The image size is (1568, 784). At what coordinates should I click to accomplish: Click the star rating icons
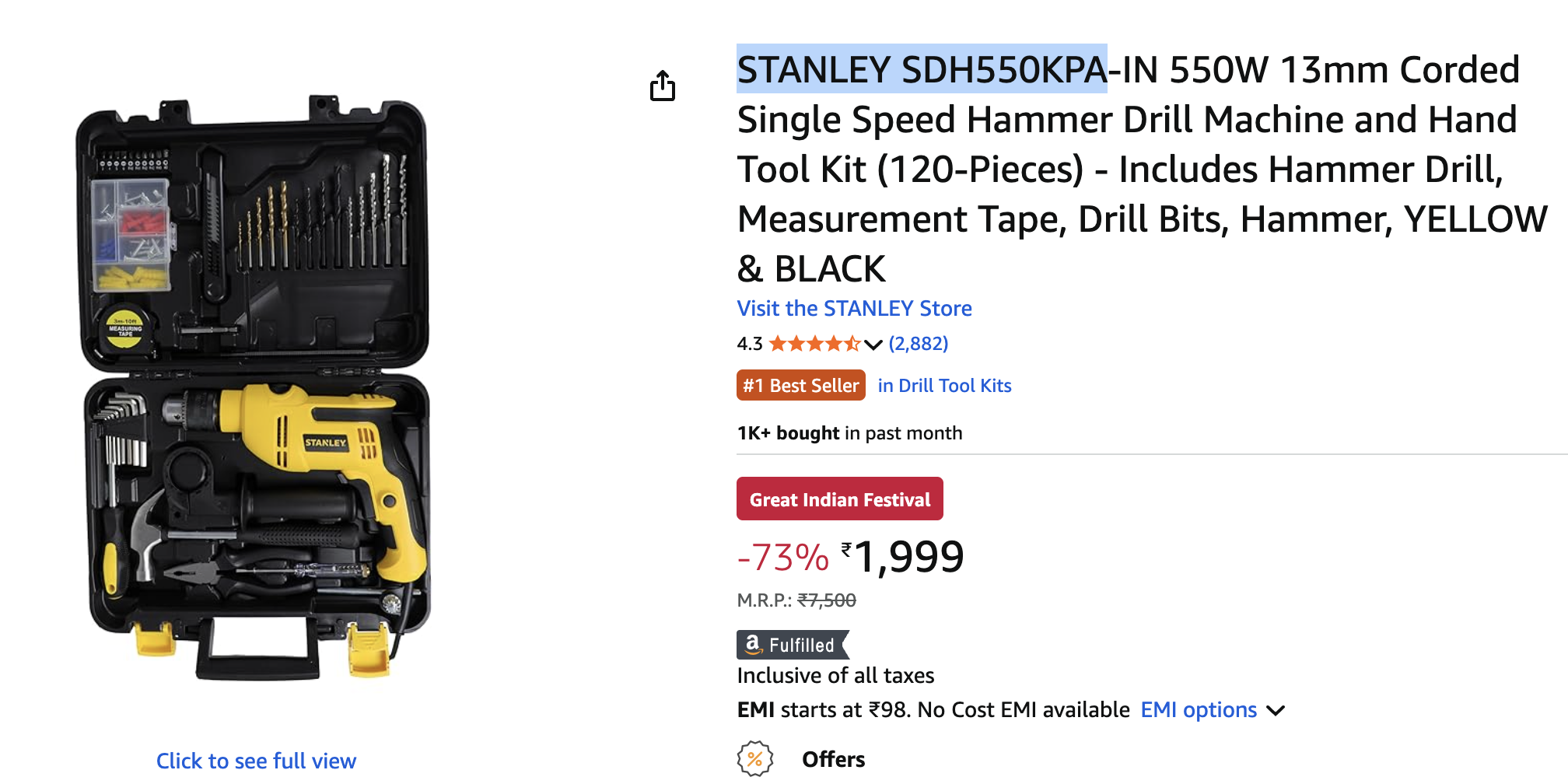click(814, 344)
